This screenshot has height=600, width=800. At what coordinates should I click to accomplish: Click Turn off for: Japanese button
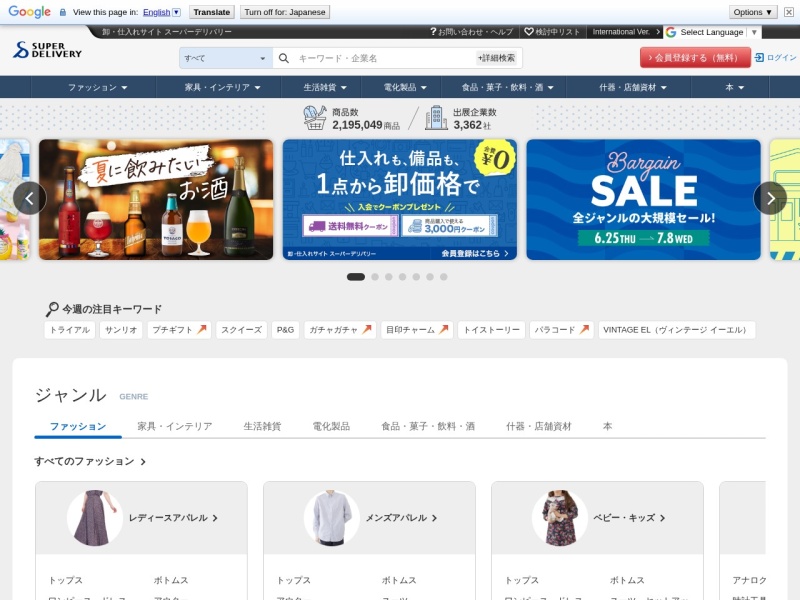coord(285,12)
